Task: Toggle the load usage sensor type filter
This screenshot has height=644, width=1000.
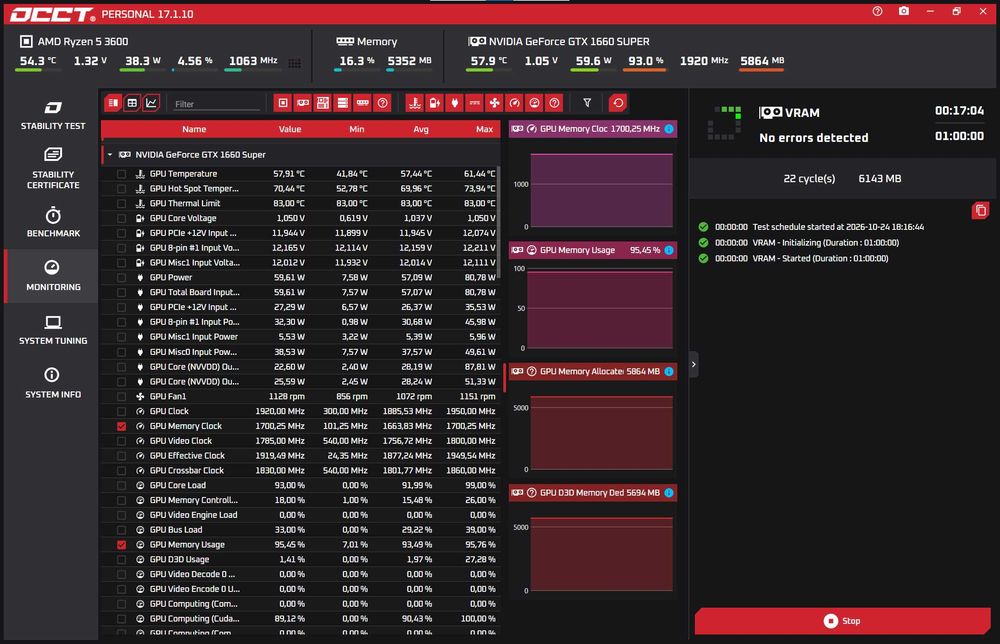Action: [534, 103]
